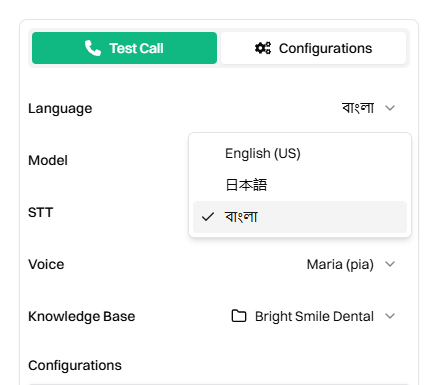Click the checkmark beside বাংলা option
This screenshot has height=385, width=427.
tap(208, 217)
